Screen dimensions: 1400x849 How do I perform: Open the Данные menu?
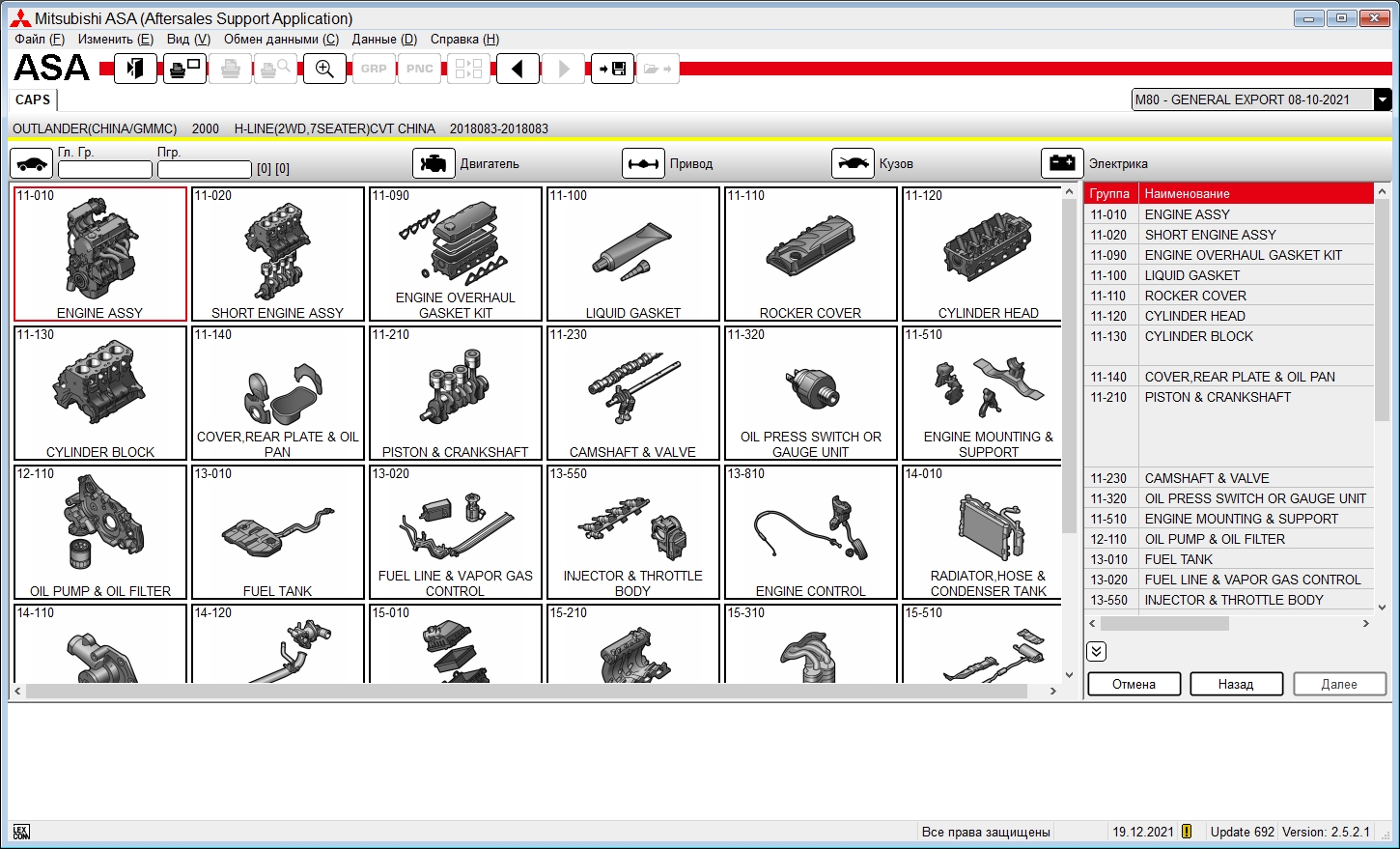(x=384, y=39)
